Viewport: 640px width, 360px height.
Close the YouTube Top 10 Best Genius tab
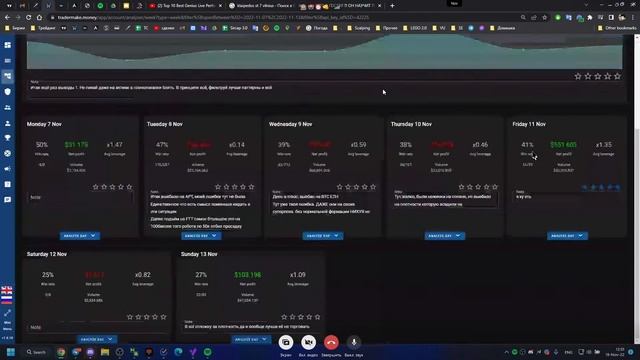tap(220, 6)
